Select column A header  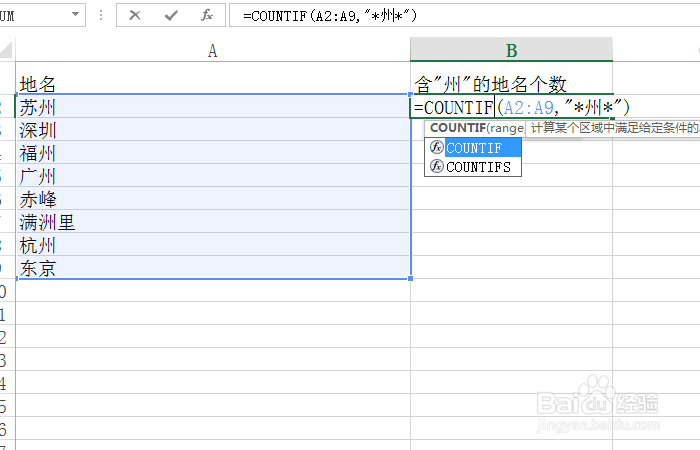pos(213,50)
